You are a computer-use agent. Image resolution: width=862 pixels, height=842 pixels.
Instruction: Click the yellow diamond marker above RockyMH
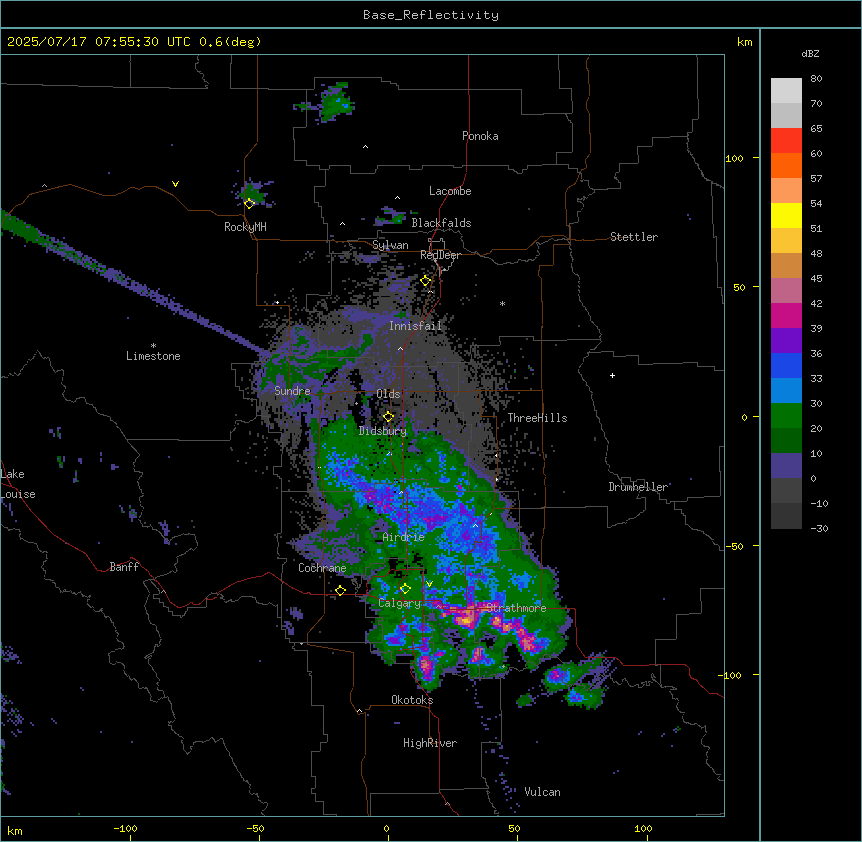[249, 204]
